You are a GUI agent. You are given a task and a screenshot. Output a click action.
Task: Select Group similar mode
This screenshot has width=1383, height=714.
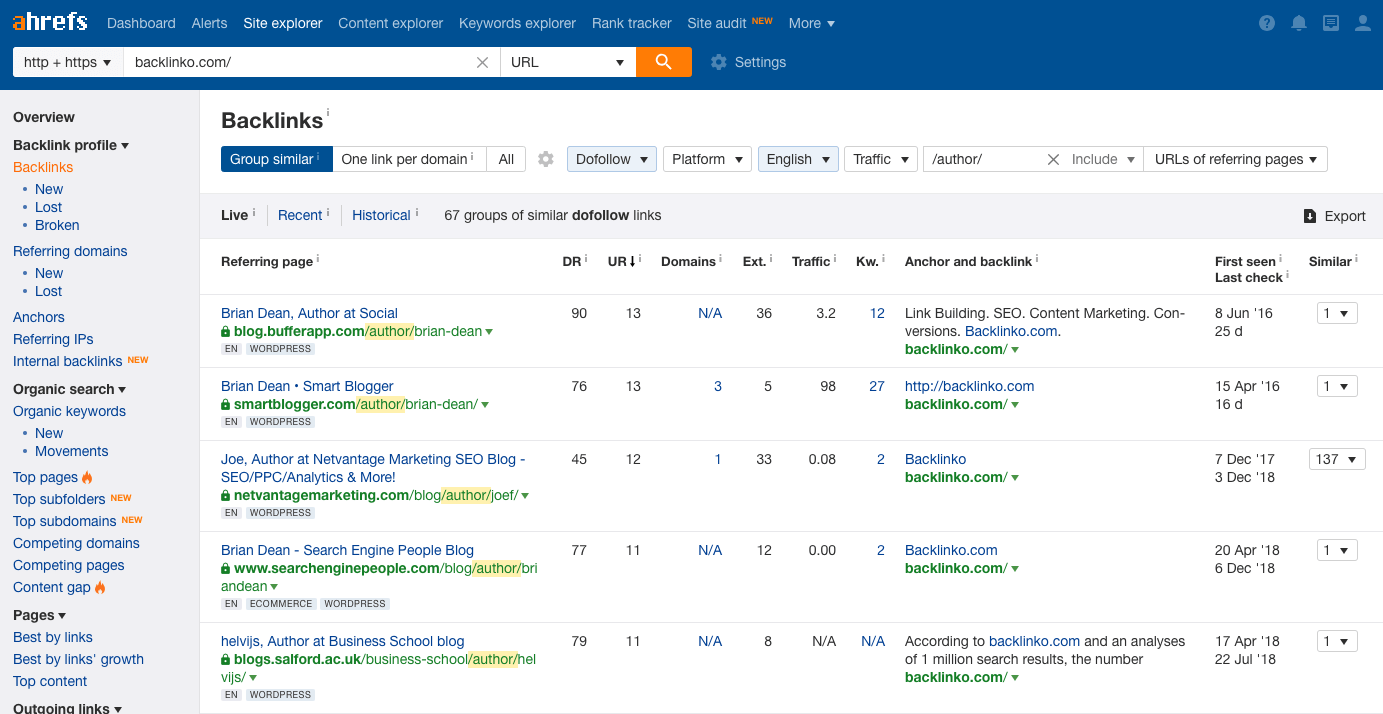point(276,159)
